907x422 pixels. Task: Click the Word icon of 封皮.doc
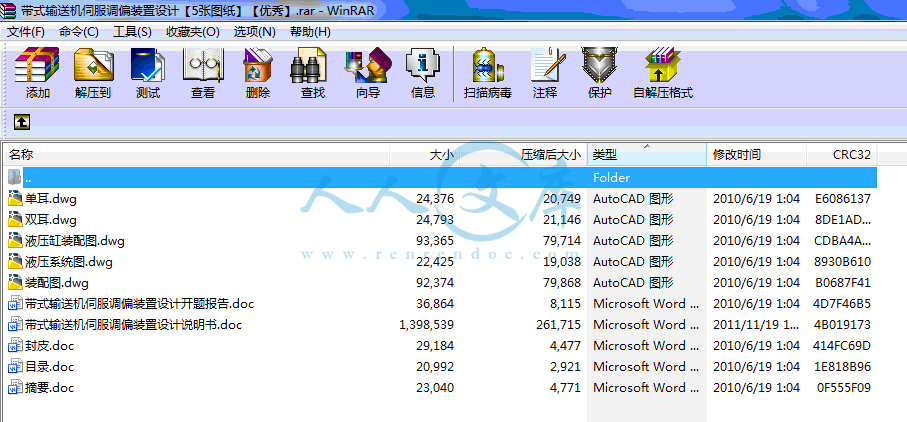[15, 346]
